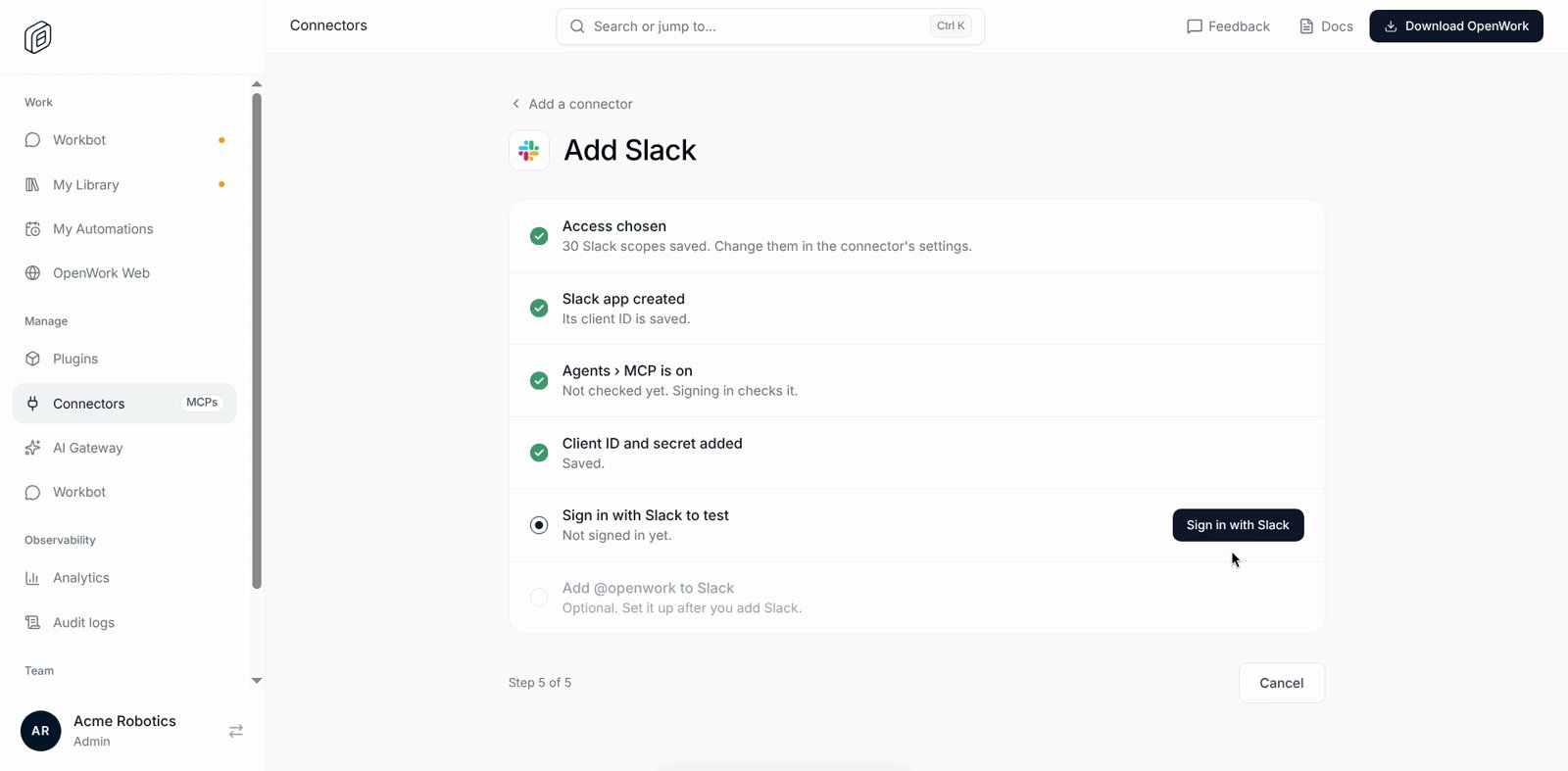Click the Access chosen green checkmark
The height and width of the screenshot is (771, 1568).
539,236
